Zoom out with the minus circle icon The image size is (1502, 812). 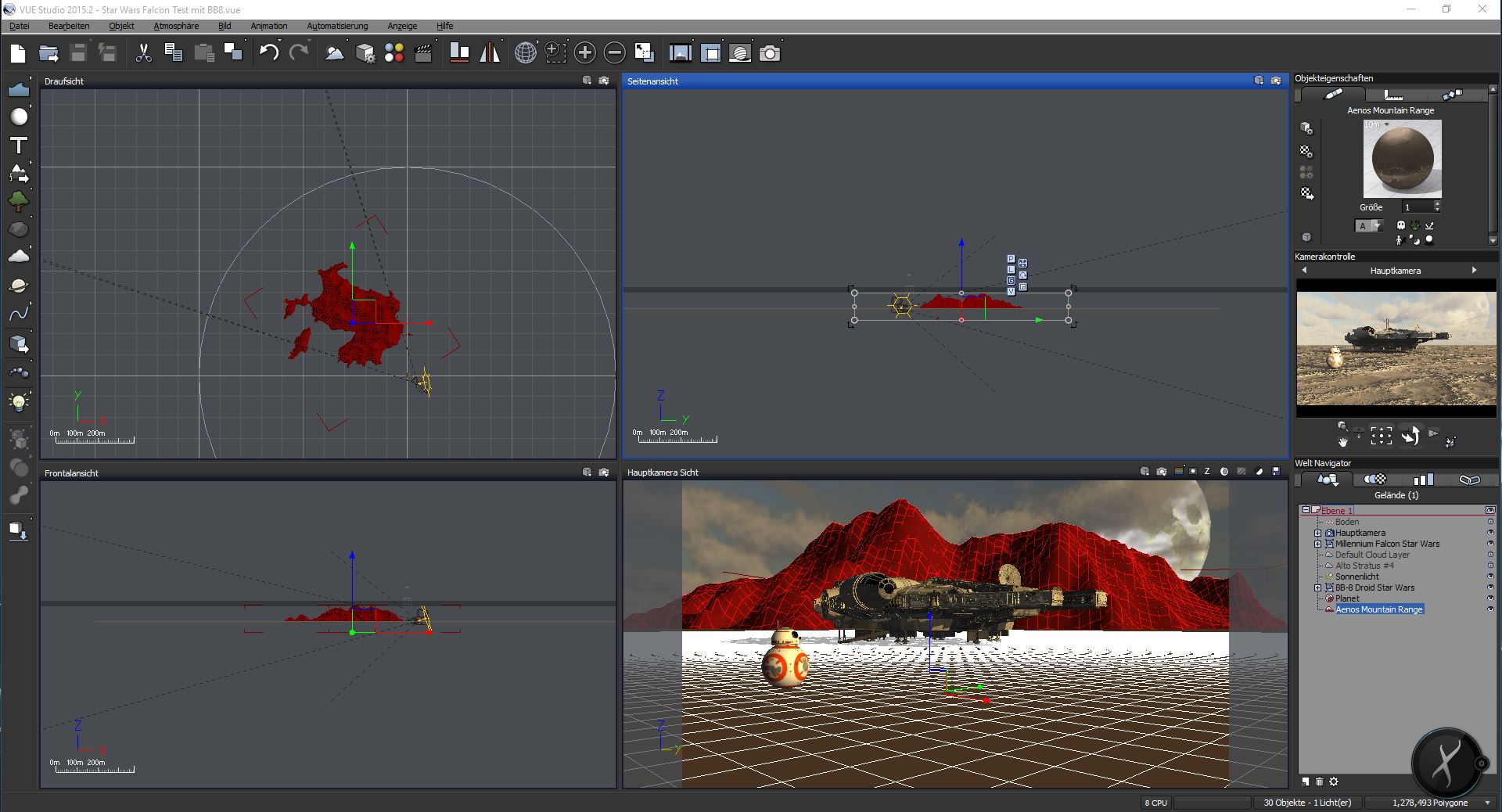[x=615, y=53]
